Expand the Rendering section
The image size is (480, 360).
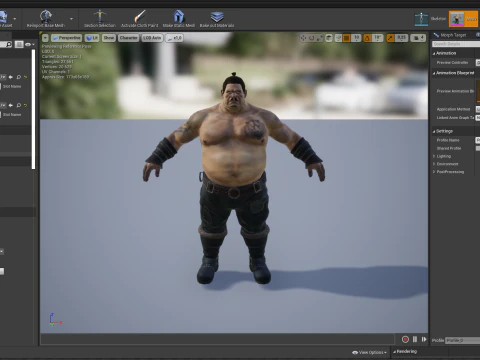tap(394, 352)
